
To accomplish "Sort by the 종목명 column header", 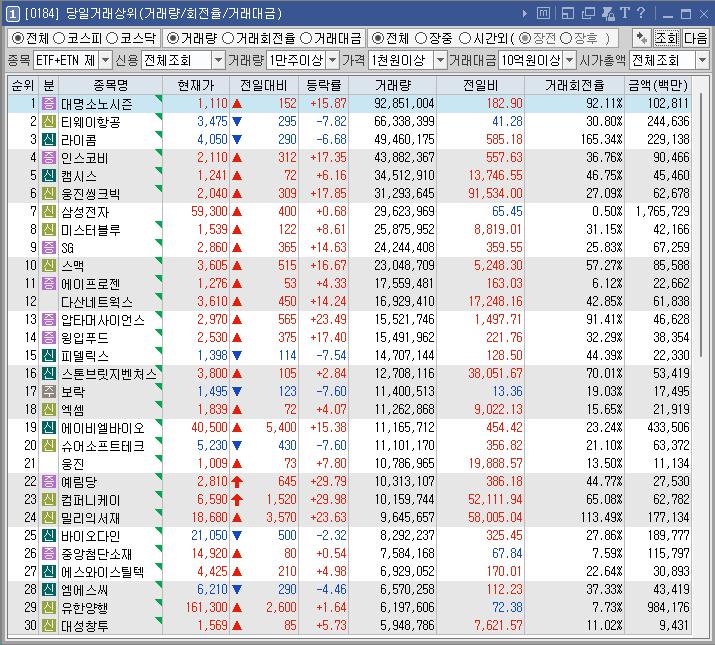I will pos(110,85).
